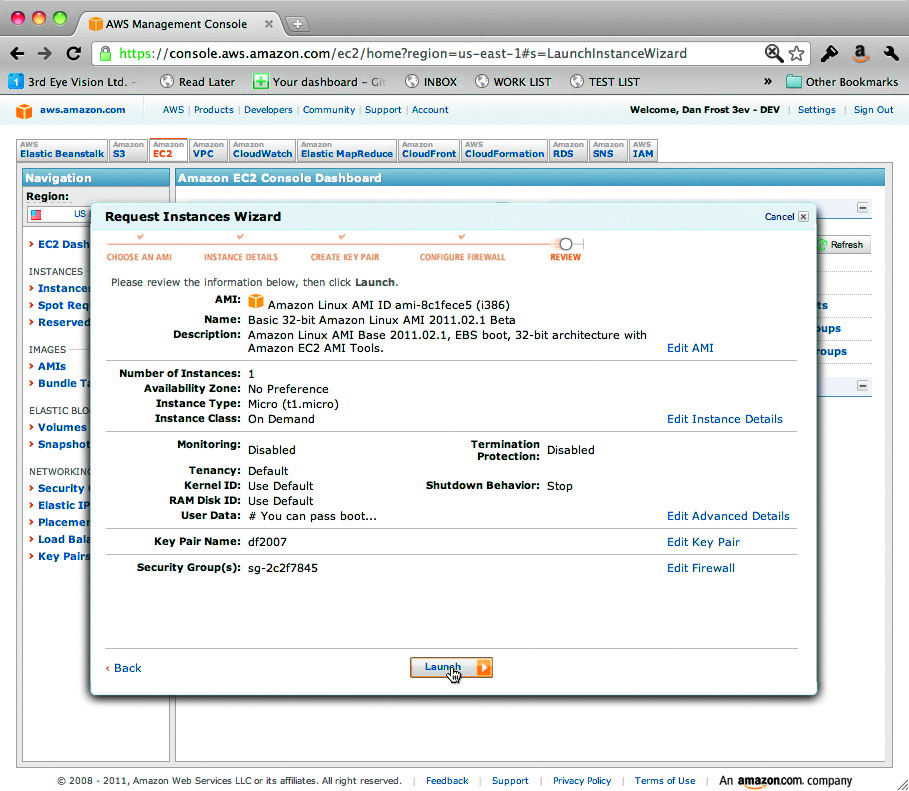909x791 pixels.
Task: Switch to the RDS tab
Action: pos(568,150)
